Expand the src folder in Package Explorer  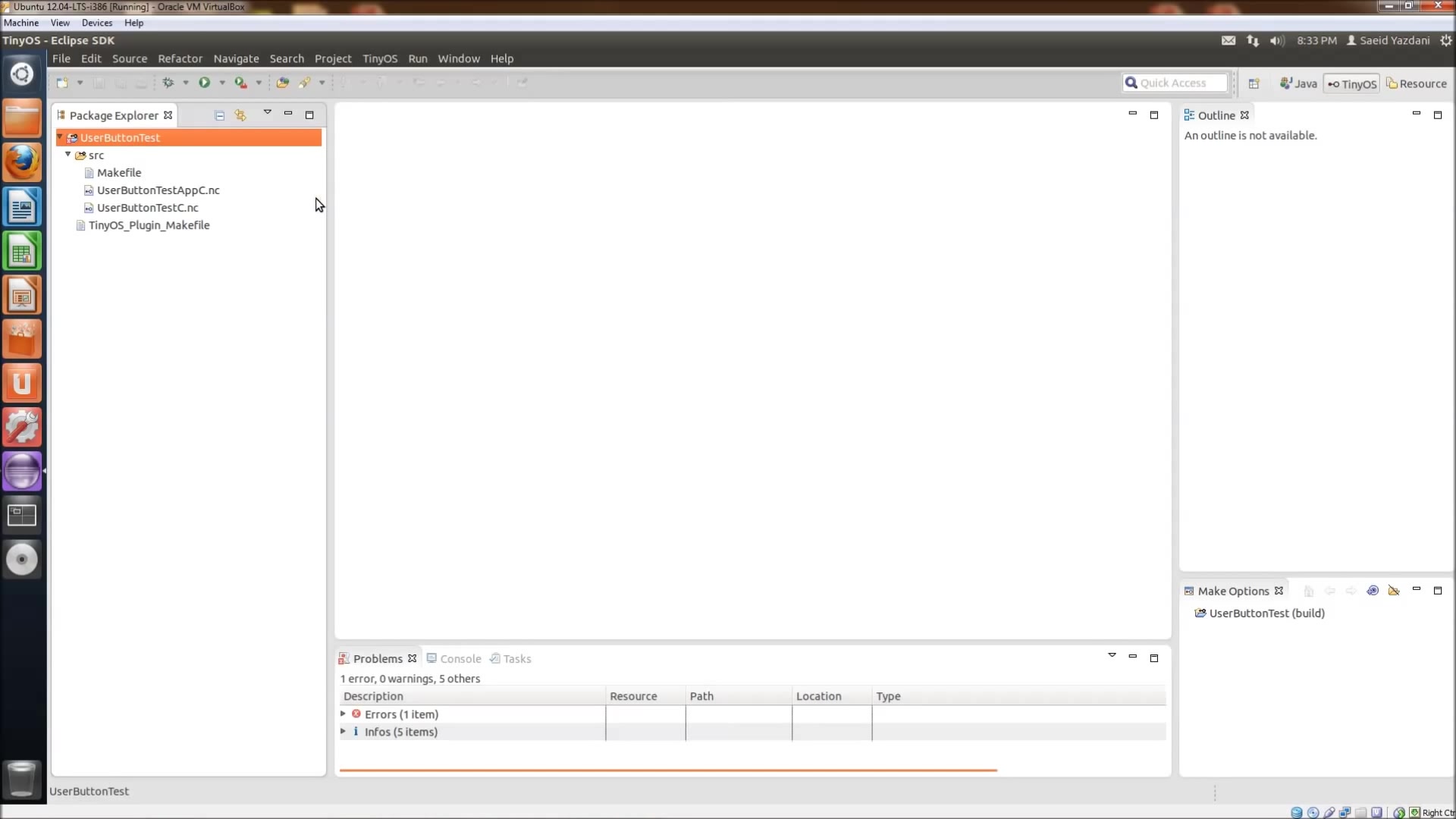69,155
